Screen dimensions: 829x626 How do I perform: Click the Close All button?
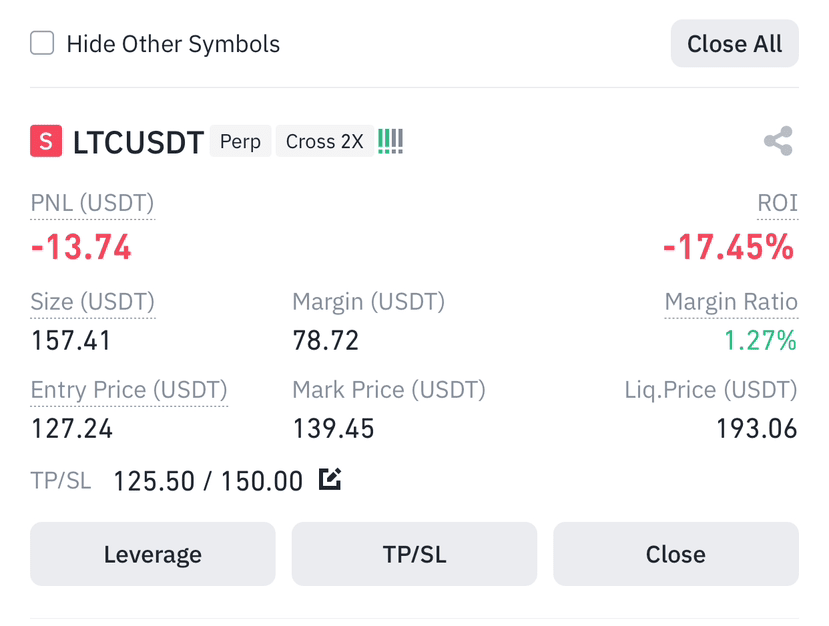(734, 43)
